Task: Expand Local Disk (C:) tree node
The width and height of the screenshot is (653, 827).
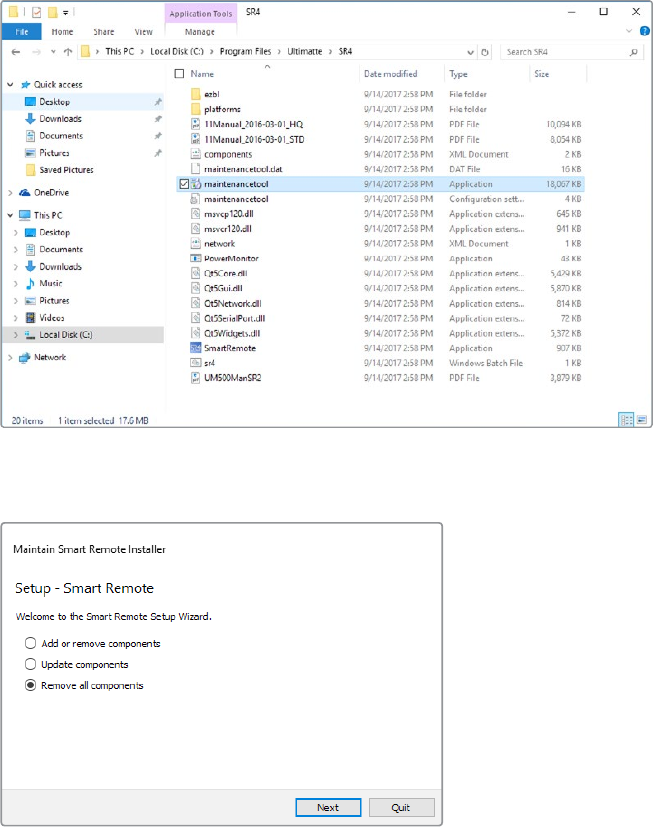Action: (16, 334)
